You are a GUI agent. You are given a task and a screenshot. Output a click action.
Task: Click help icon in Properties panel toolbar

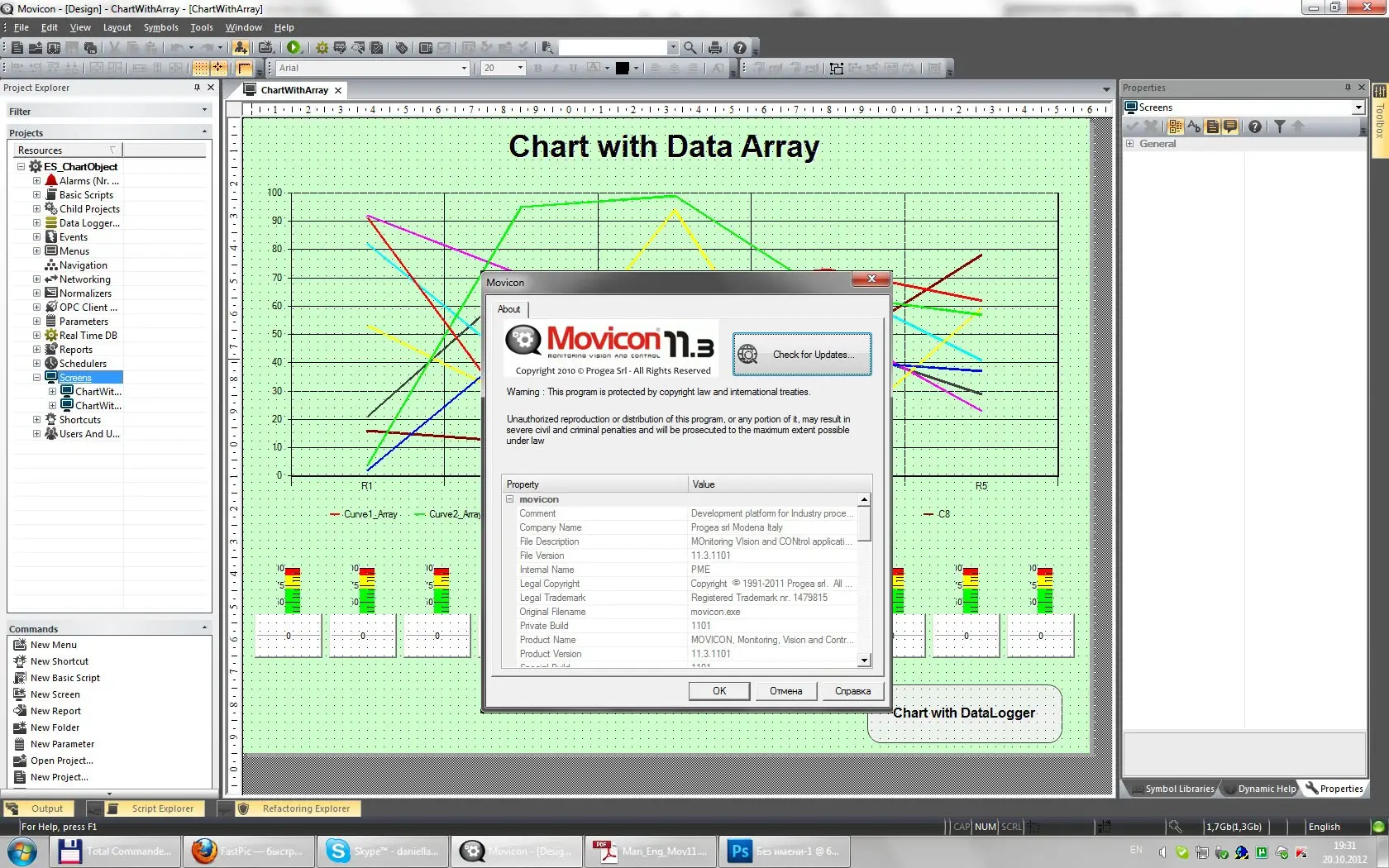click(1255, 126)
